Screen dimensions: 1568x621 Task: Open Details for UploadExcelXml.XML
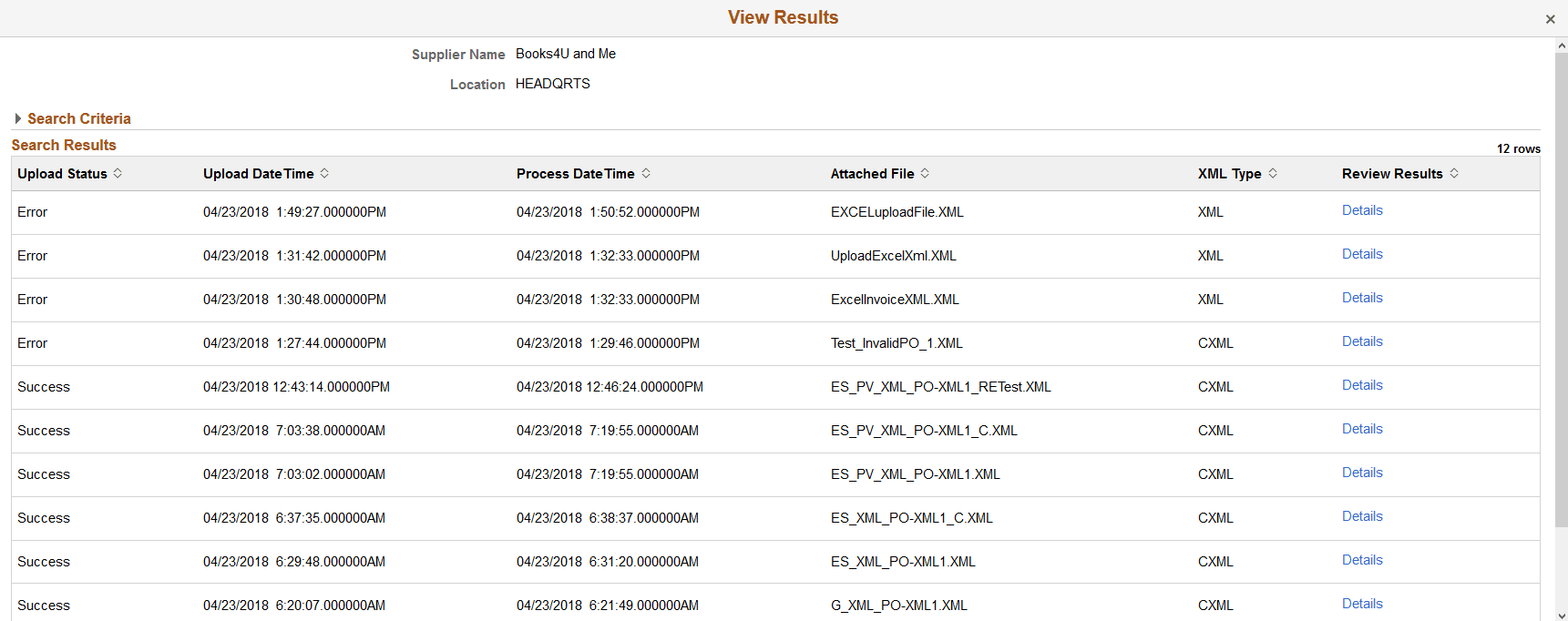(x=1362, y=254)
